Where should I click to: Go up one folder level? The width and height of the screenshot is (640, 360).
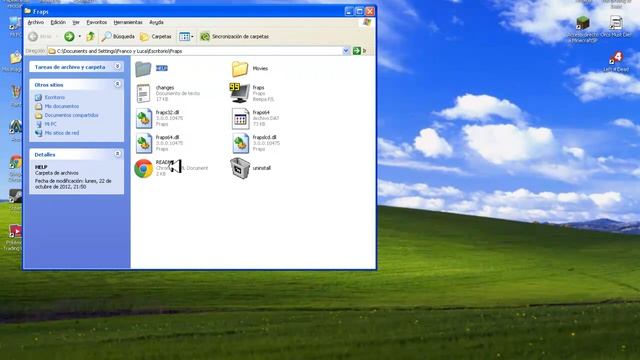coord(91,36)
